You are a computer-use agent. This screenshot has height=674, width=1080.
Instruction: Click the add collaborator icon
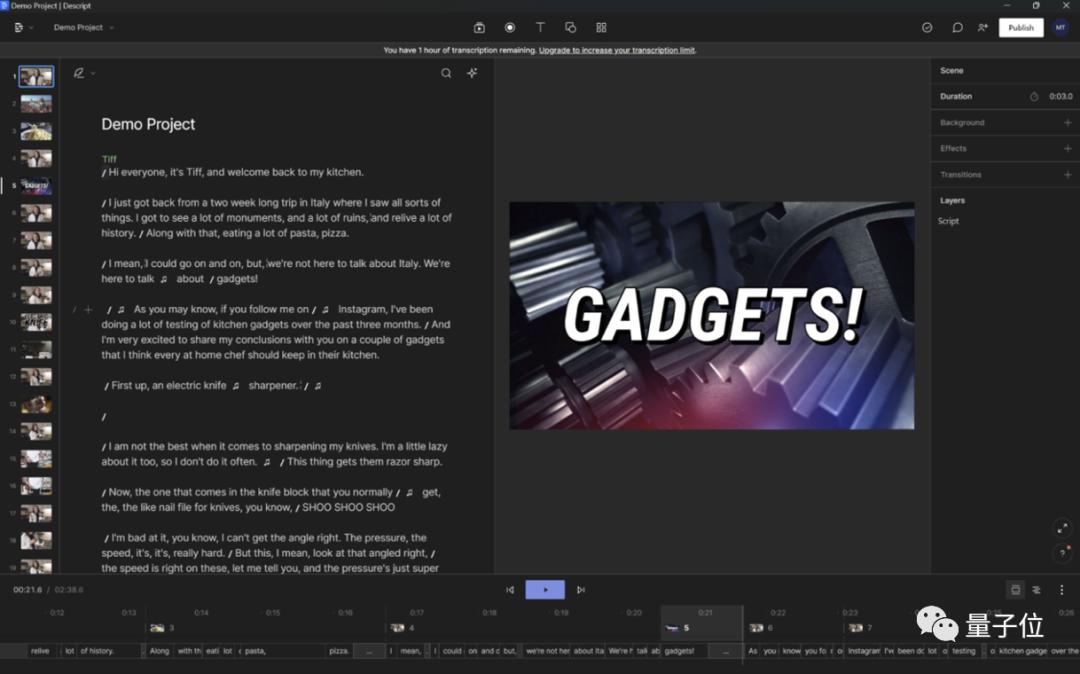pyautogui.click(x=983, y=28)
